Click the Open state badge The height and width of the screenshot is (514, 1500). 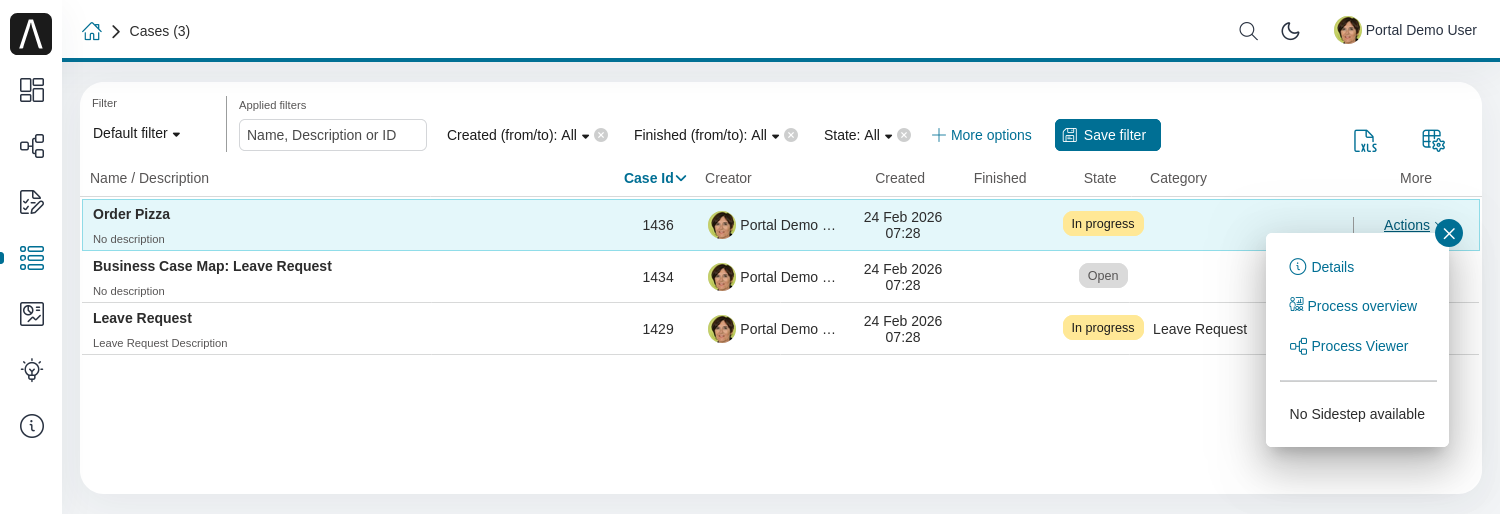pos(1103,276)
